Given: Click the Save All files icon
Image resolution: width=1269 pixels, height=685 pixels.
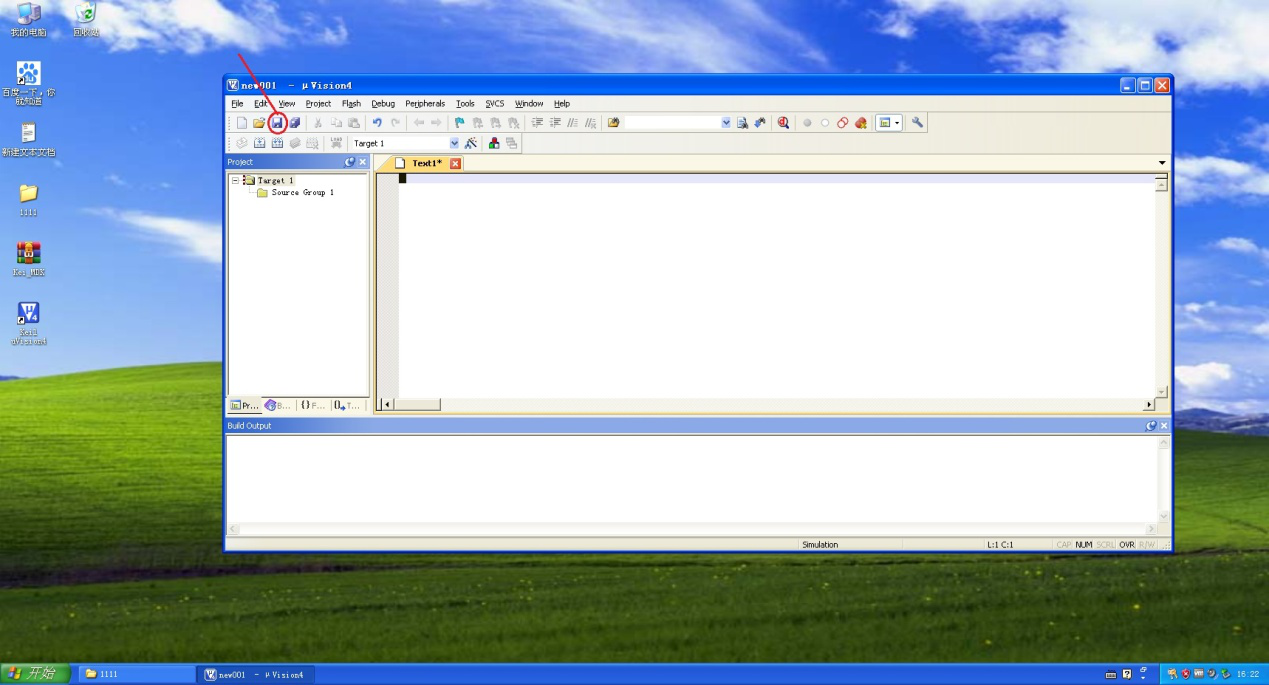Looking at the screenshot, I should coord(295,123).
